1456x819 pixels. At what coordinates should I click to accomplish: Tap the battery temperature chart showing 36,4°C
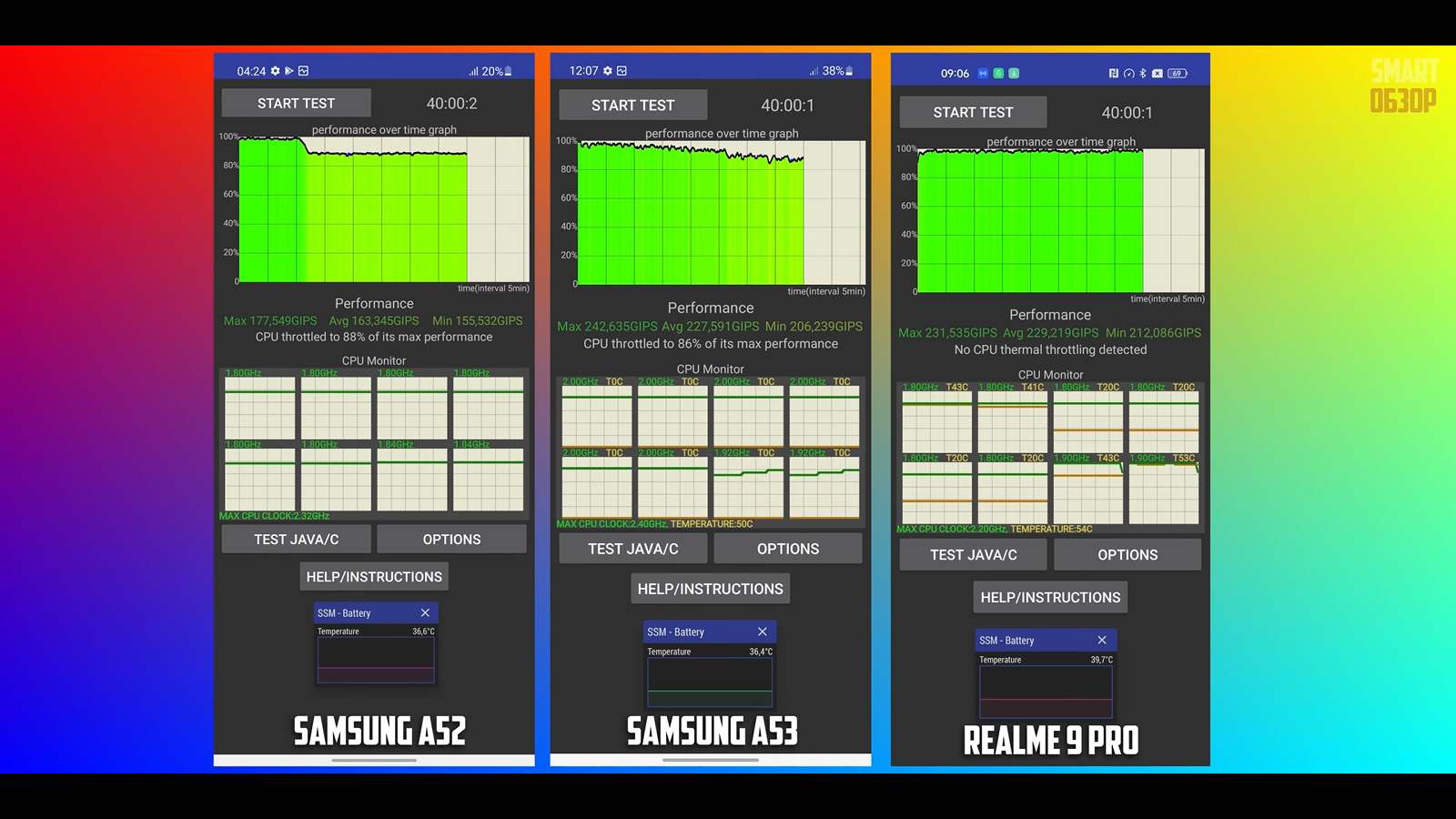click(x=710, y=682)
